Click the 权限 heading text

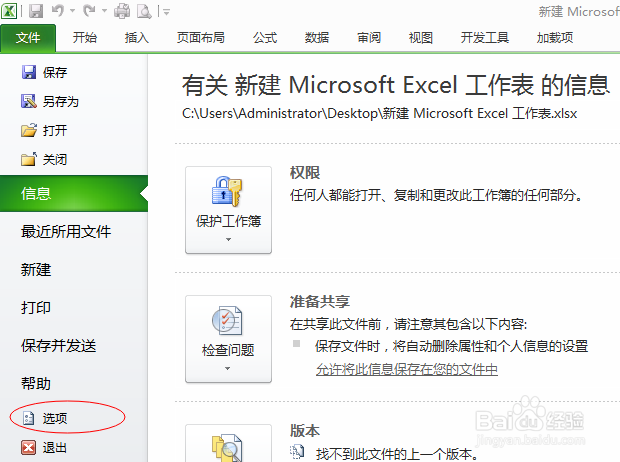pos(305,173)
